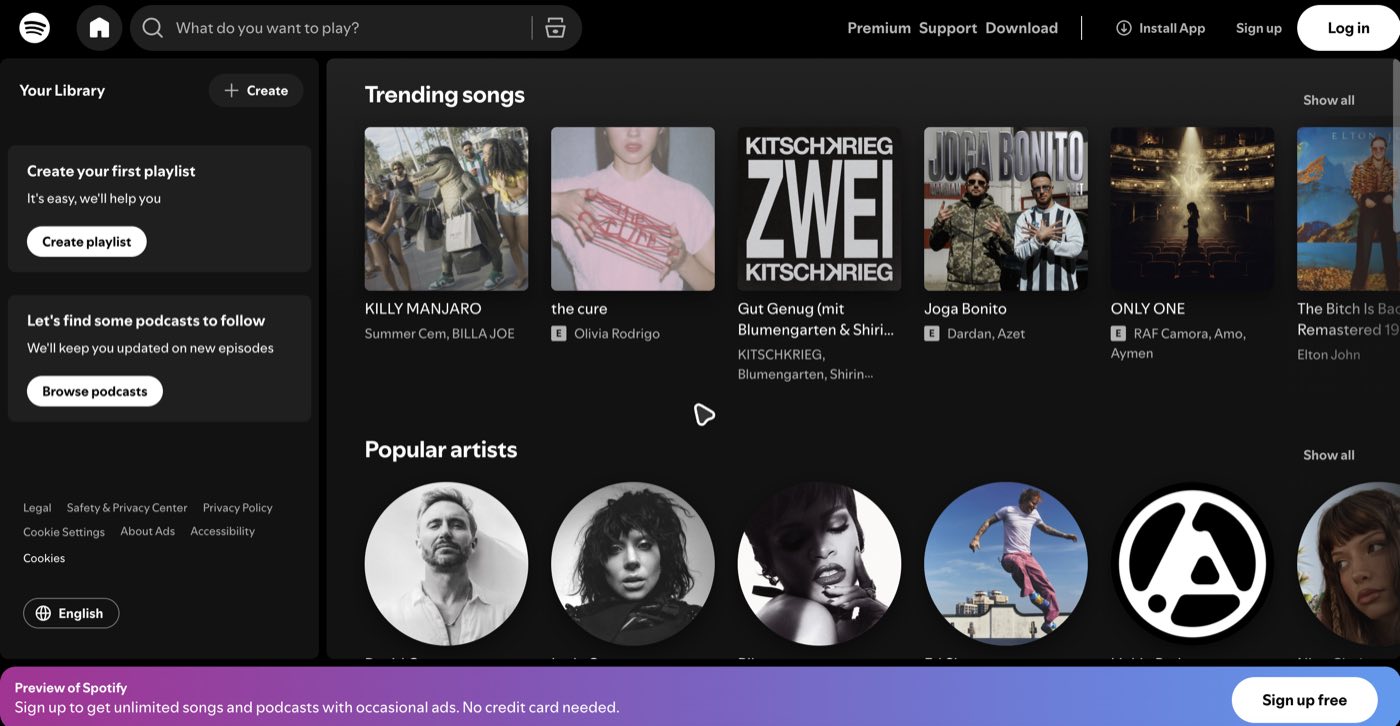The image size is (1400, 726).
Task: Open the Support link
Action: pos(948,28)
